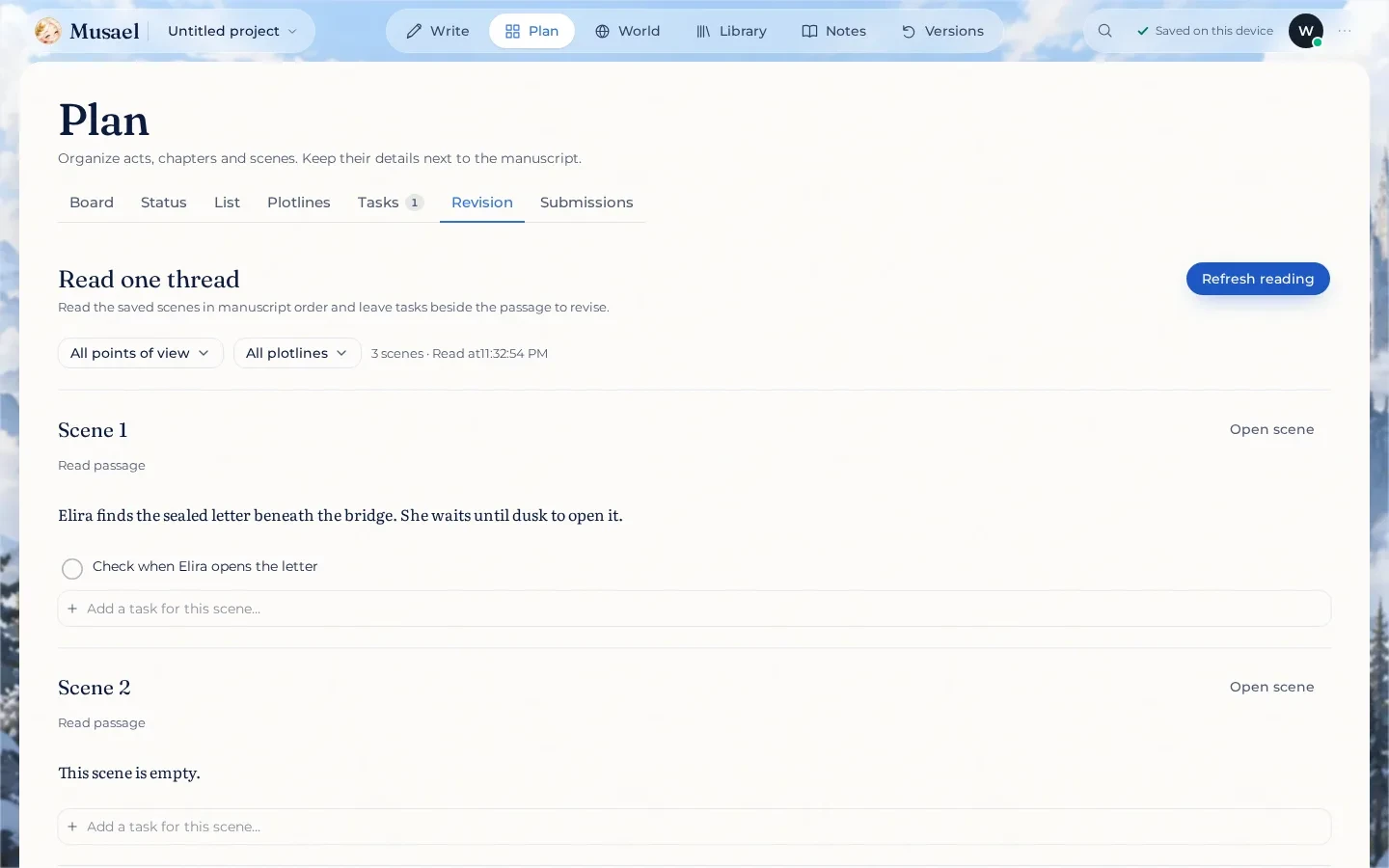This screenshot has height=868, width=1389.
Task: Click the Refresh reading button
Action: point(1258,279)
